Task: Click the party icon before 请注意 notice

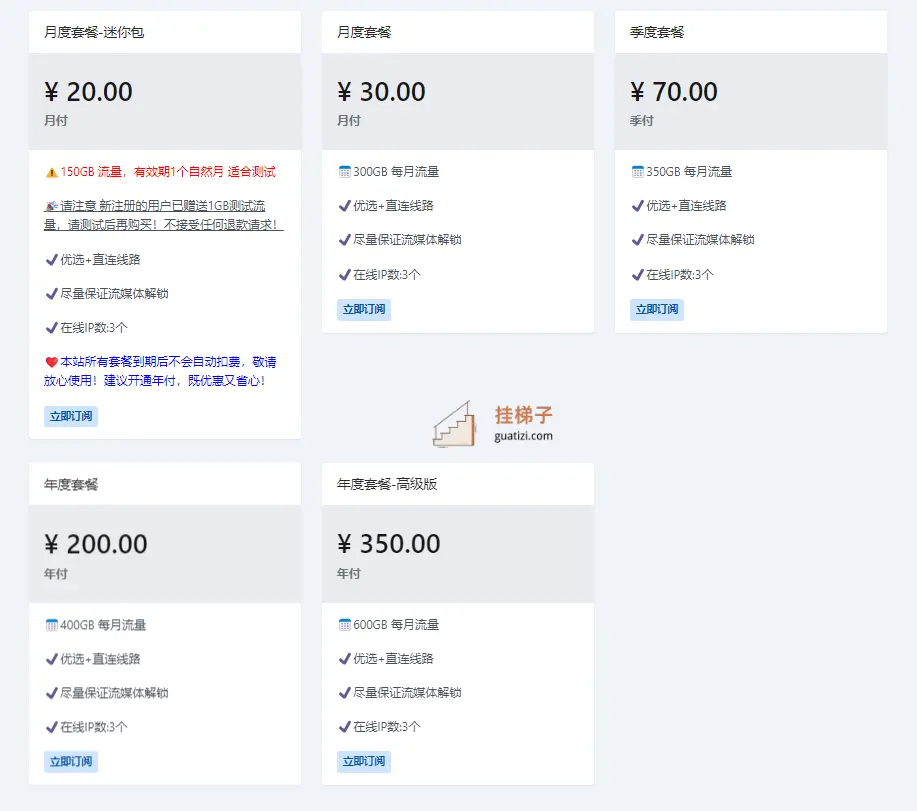Action: (x=51, y=206)
